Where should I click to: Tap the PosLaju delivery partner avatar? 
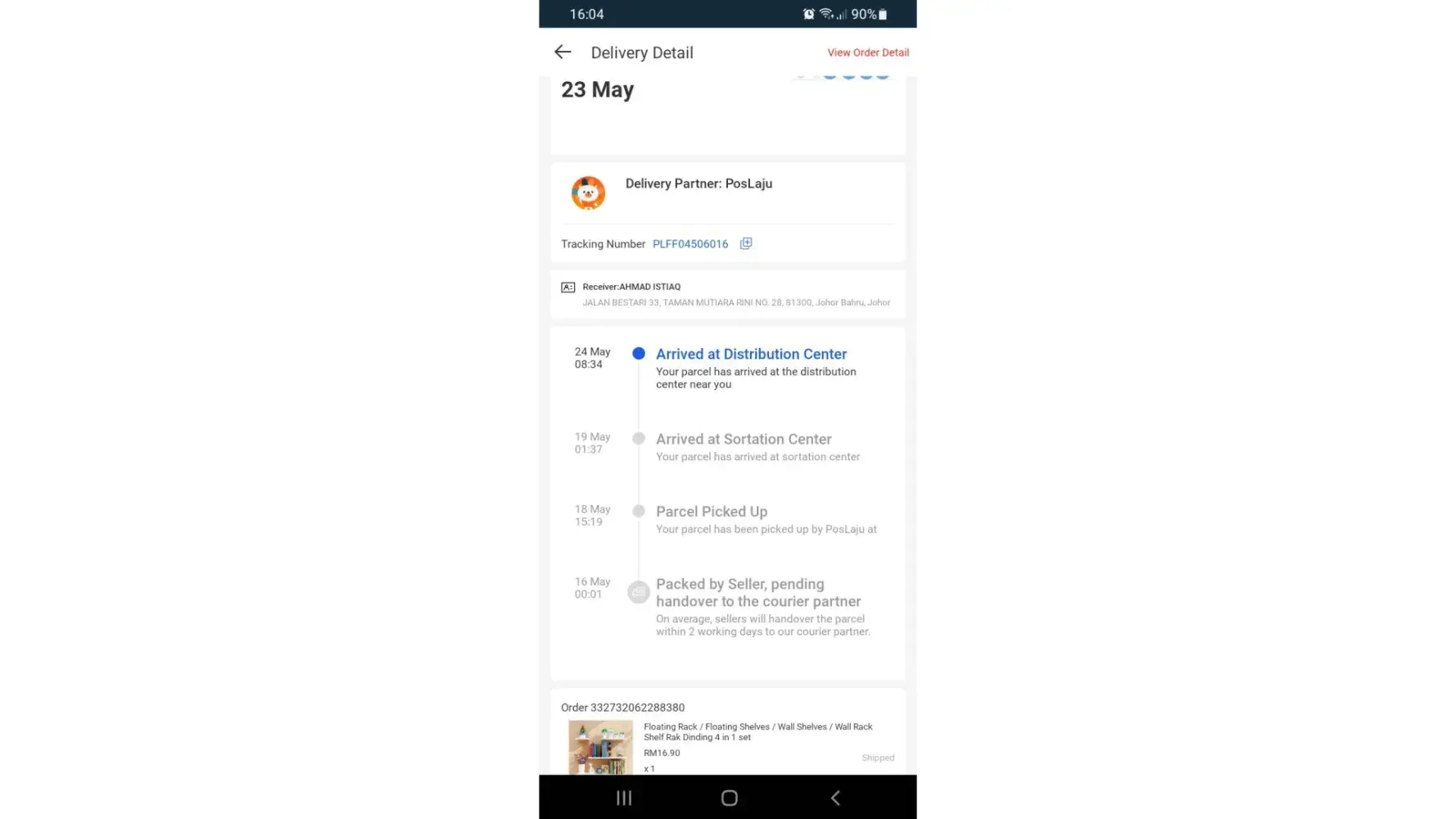pyautogui.click(x=588, y=193)
